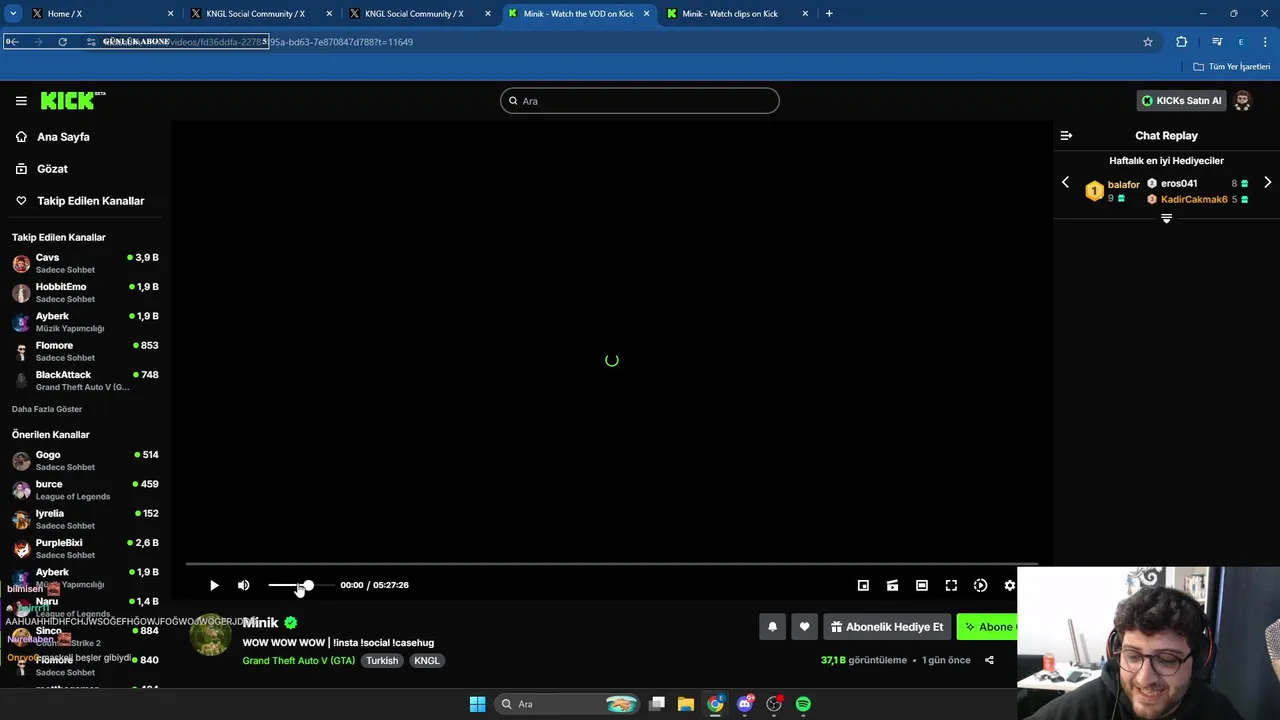Open the Kick hamburger menu
The image size is (1280, 720).
point(21,101)
